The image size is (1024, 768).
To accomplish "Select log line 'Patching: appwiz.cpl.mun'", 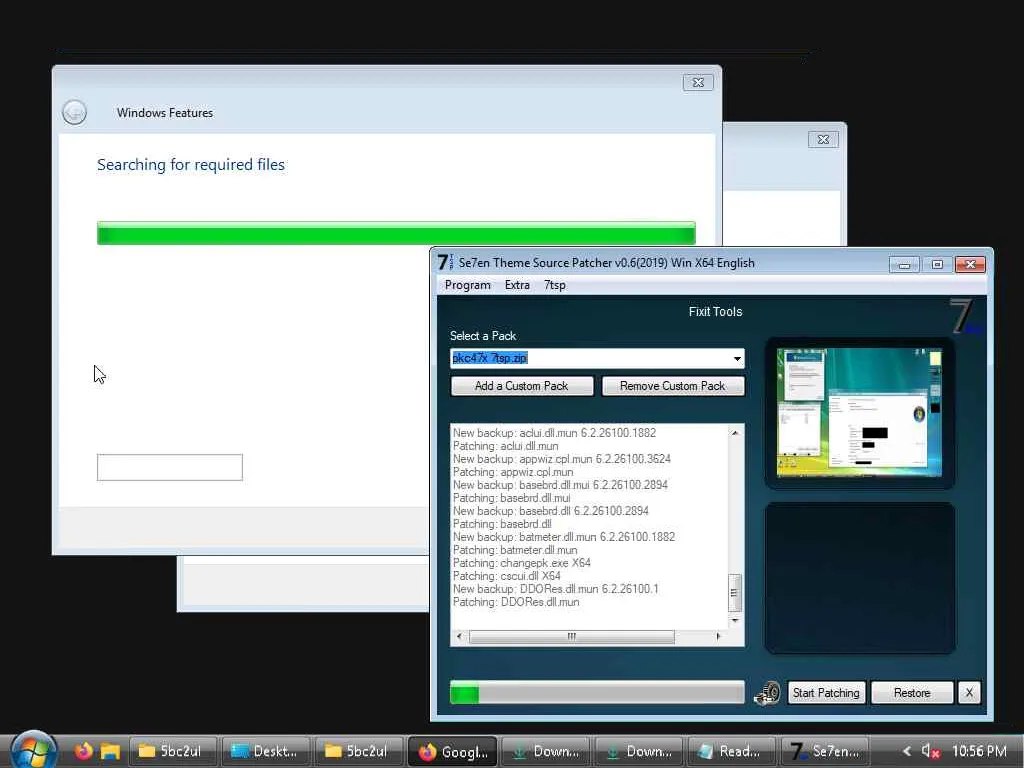I will pos(513,472).
